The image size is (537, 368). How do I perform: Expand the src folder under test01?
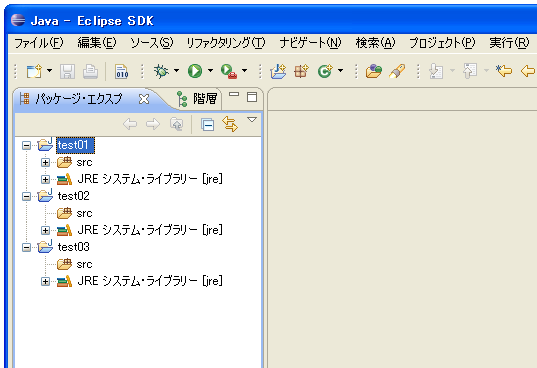tap(45, 162)
